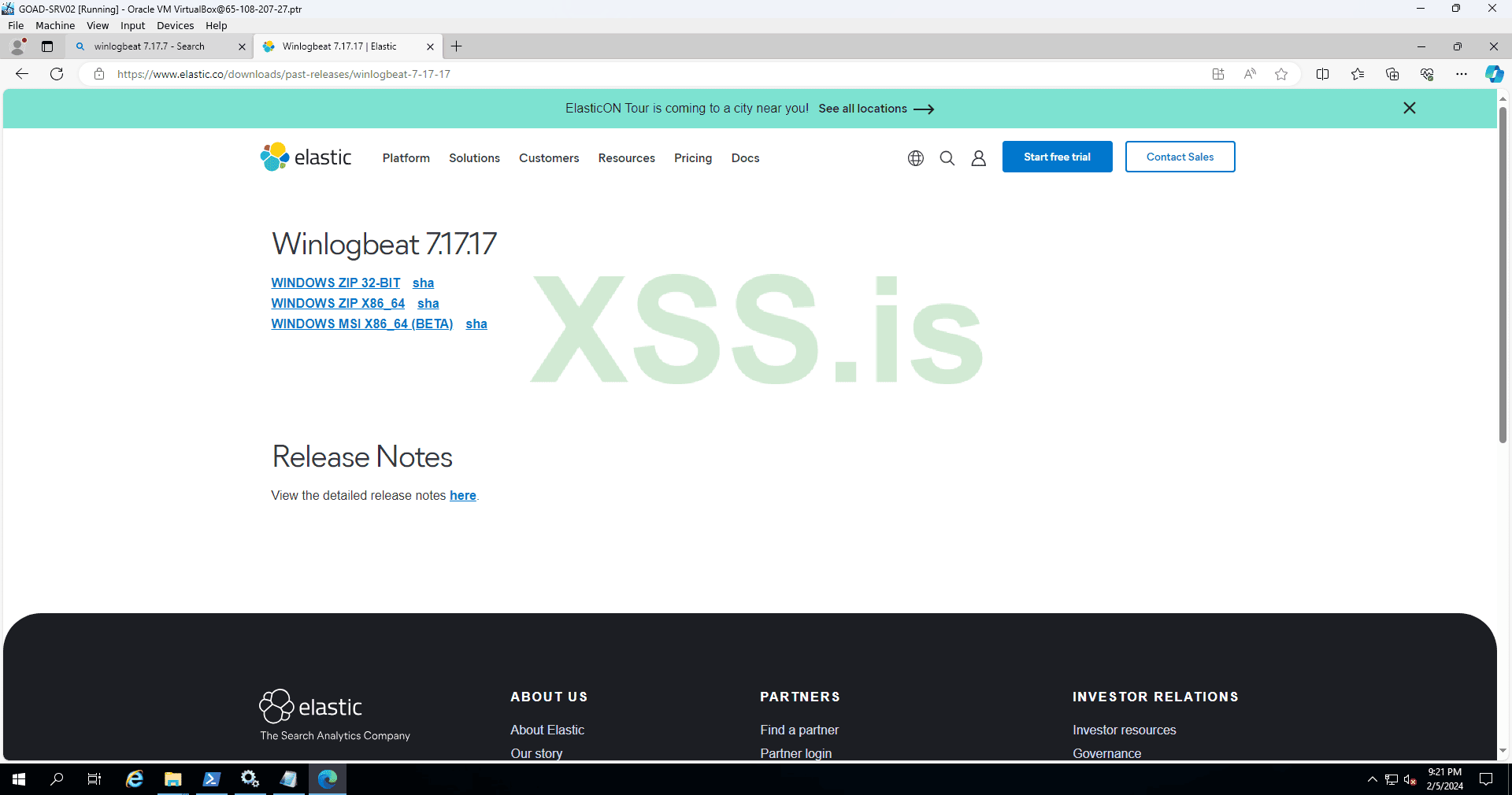
Task: Open the VirtualBox Input menu
Action: point(132,25)
